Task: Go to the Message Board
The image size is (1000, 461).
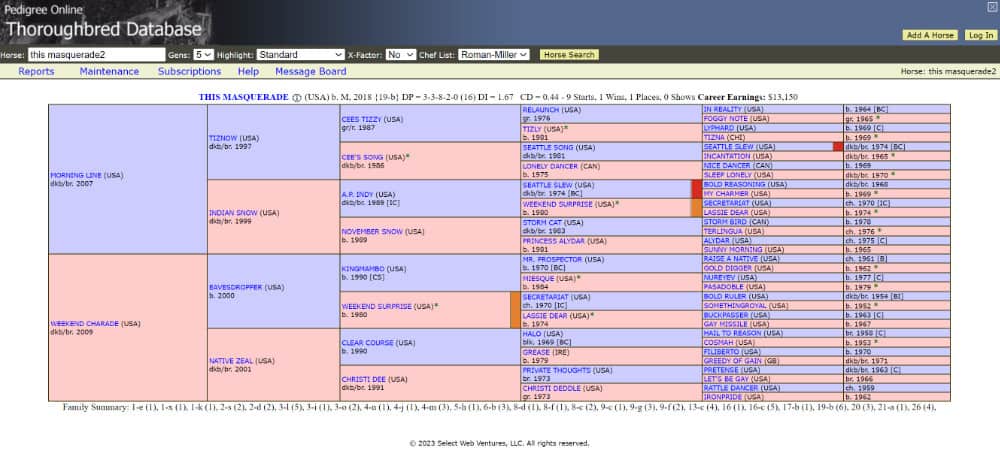Action: tap(310, 72)
